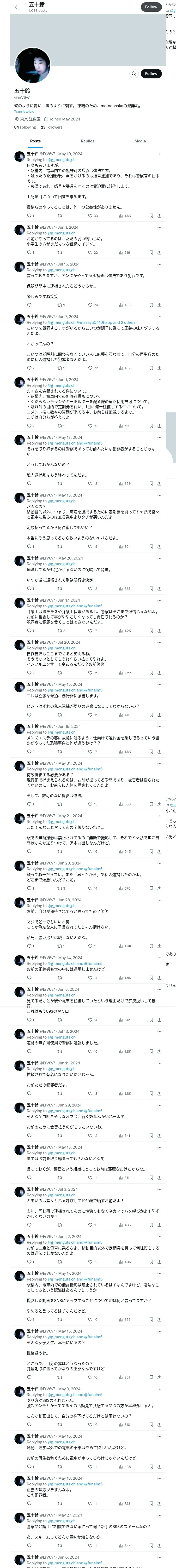Click the back arrow at page top
The width and height of the screenshot is (176, 1568).
click(17, 7)
